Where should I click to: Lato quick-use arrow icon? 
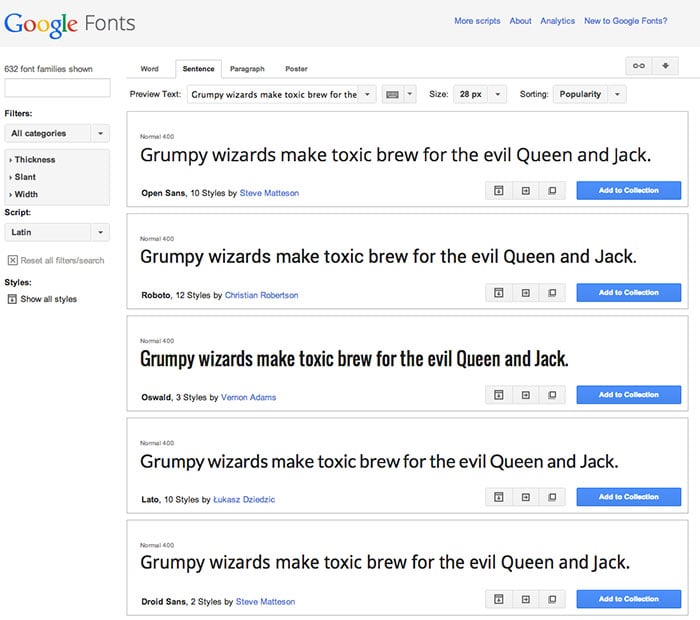pos(525,497)
